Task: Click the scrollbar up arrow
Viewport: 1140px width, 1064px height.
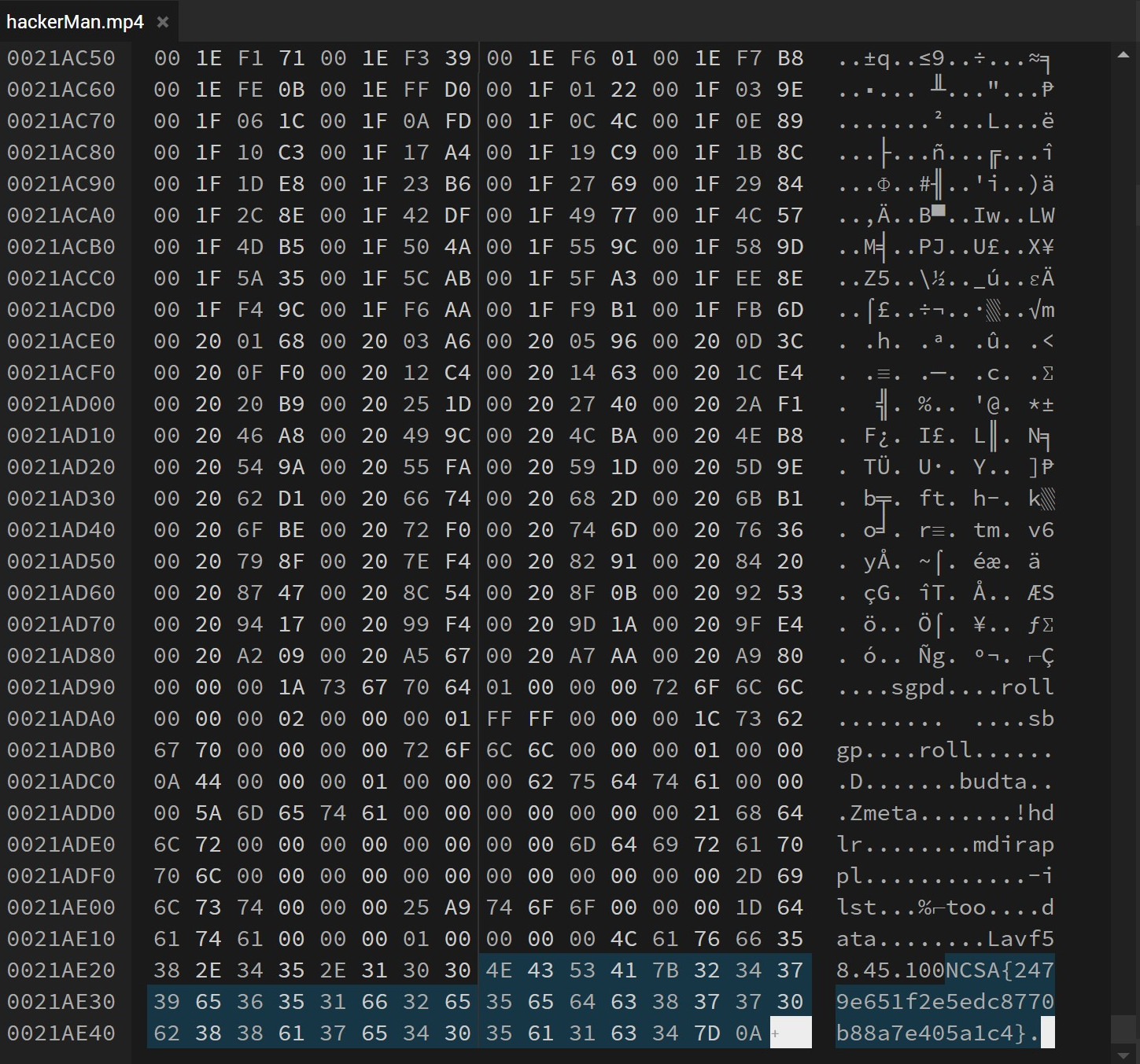Action: click(x=1123, y=54)
